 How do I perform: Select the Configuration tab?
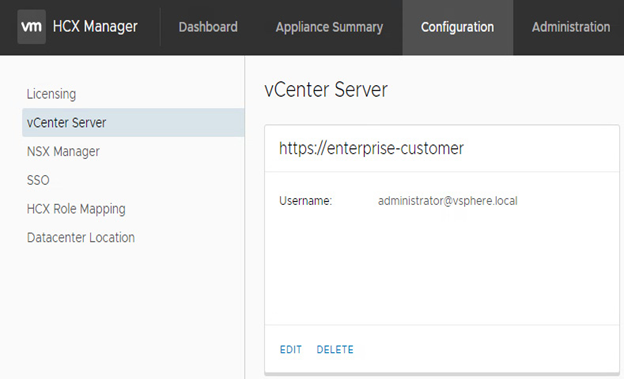coord(458,27)
